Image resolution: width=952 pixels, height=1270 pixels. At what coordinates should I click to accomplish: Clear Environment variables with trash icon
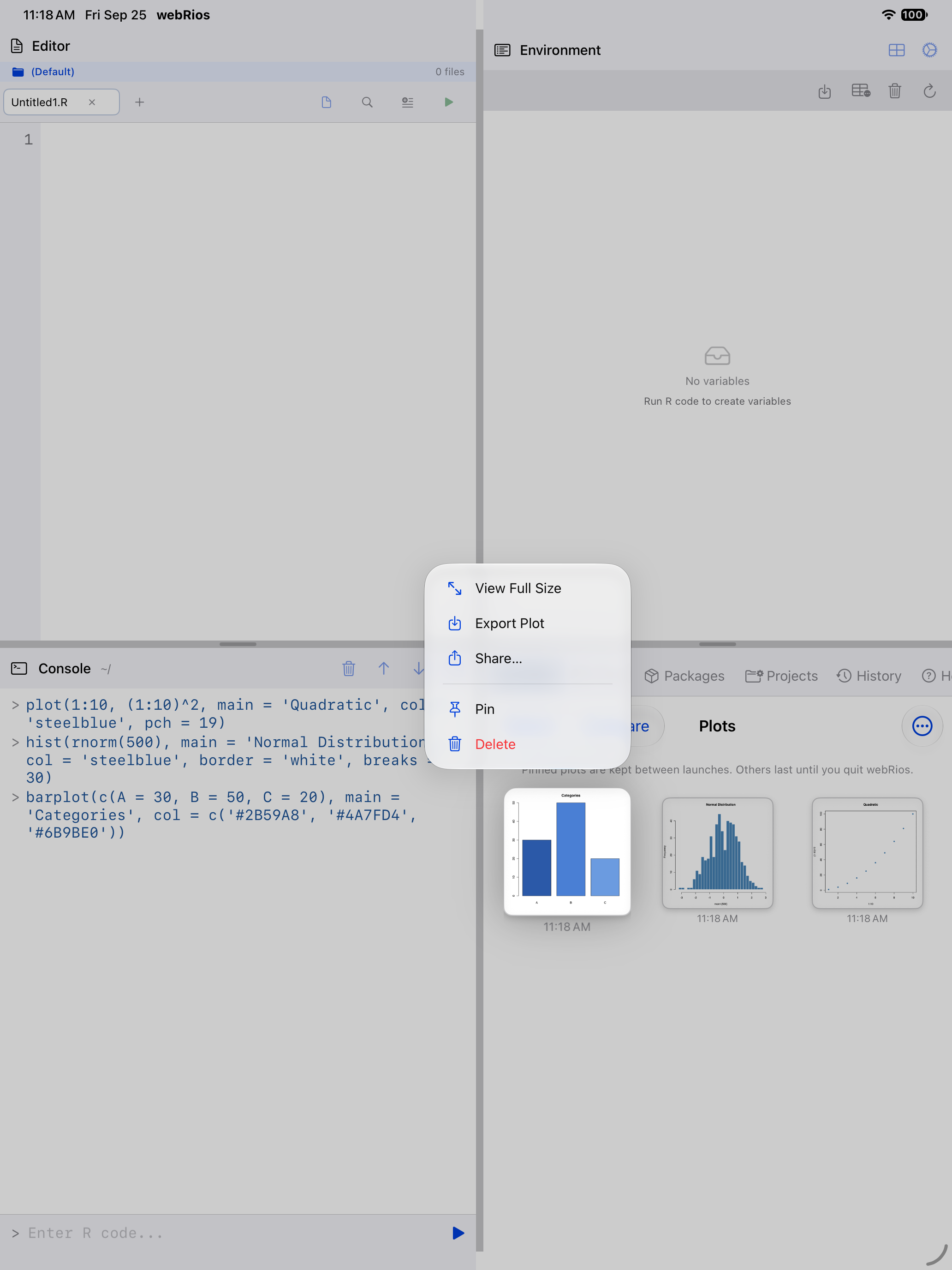click(895, 91)
